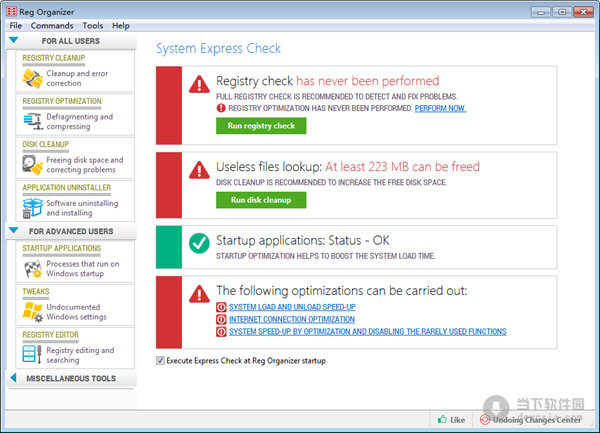The height and width of the screenshot is (433, 600).
Task: Open Registry Optimization sidebar icon
Action: [31, 122]
